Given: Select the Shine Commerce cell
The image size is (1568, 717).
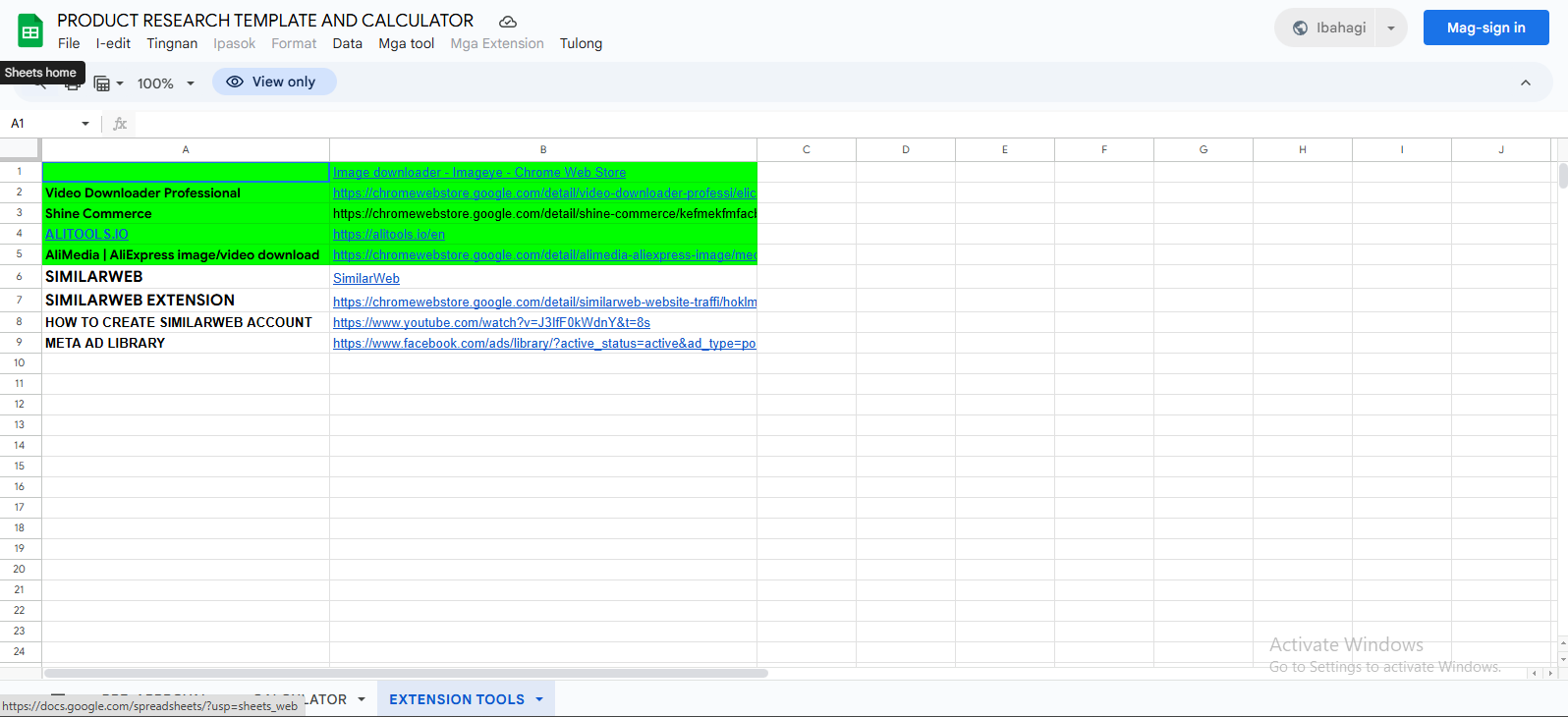Looking at the screenshot, I should coord(186,213).
